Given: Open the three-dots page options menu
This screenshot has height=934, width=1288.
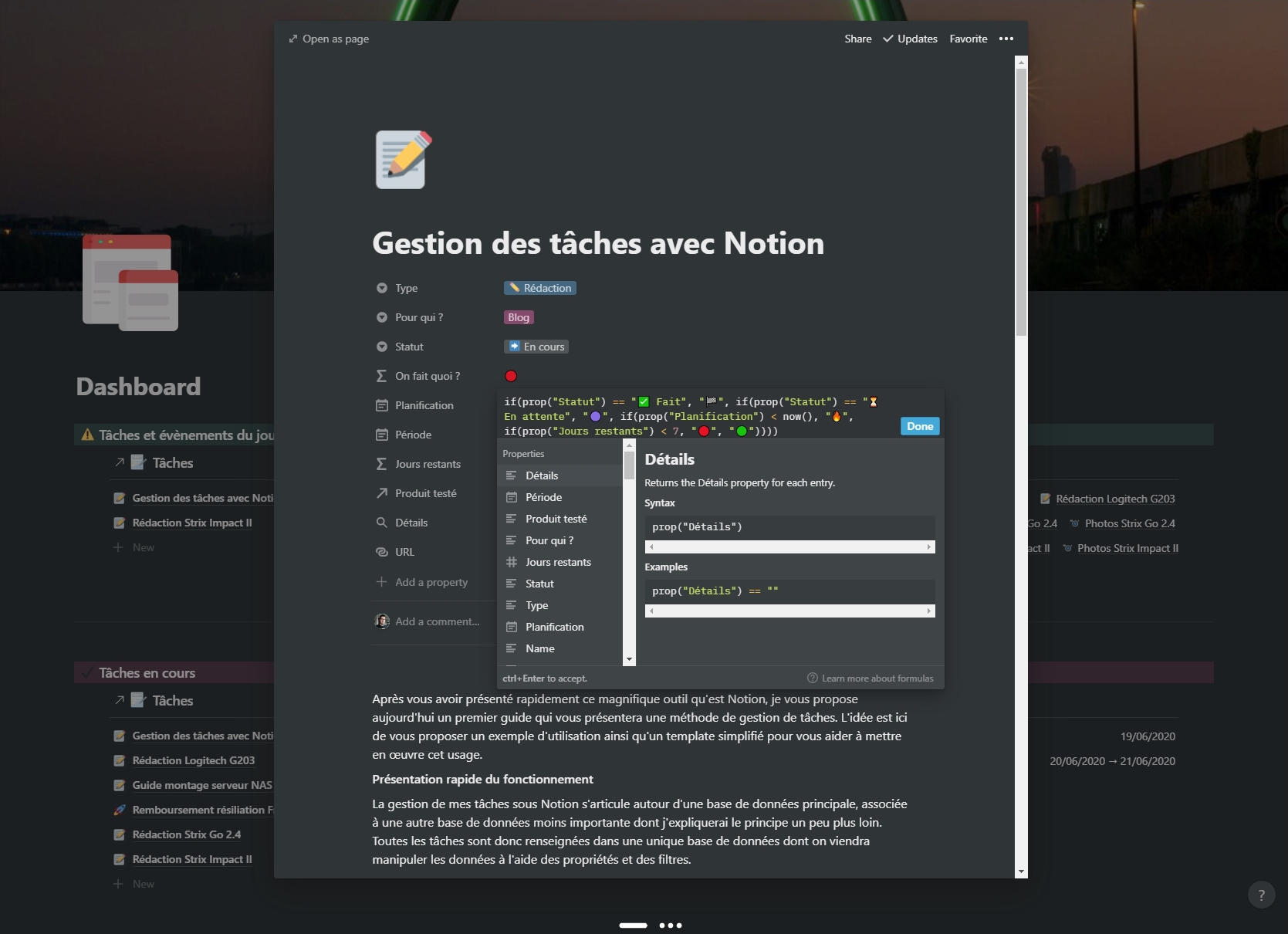Looking at the screenshot, I should click(x=1006, y=39).
